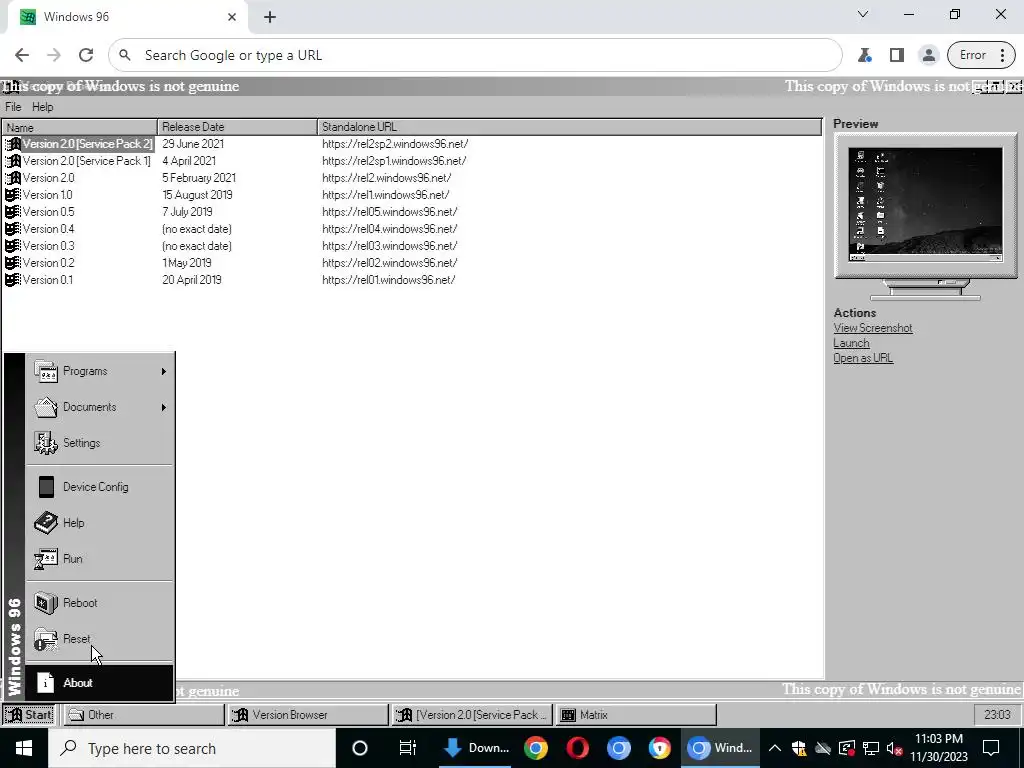Screen dimensions: 1024x768
Task: Switch to Version 2.0 [Service Pack taskbar item
Action: click(x=472, y=714)
